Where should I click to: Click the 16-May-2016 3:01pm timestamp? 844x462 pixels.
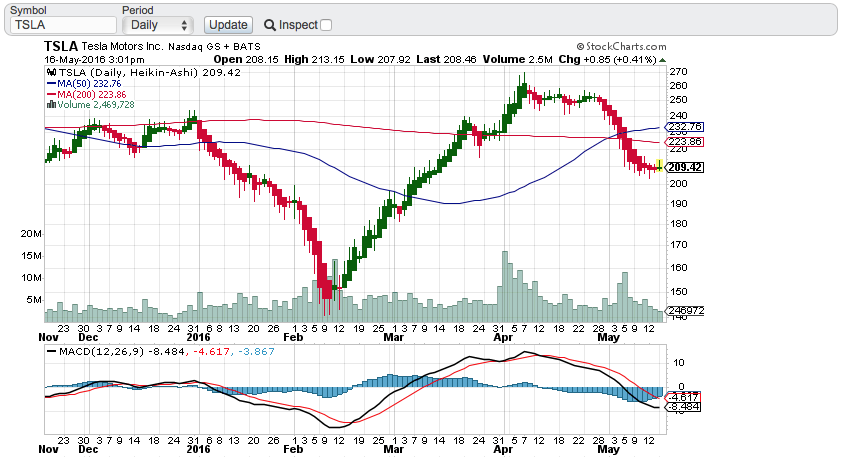point(94,59)
